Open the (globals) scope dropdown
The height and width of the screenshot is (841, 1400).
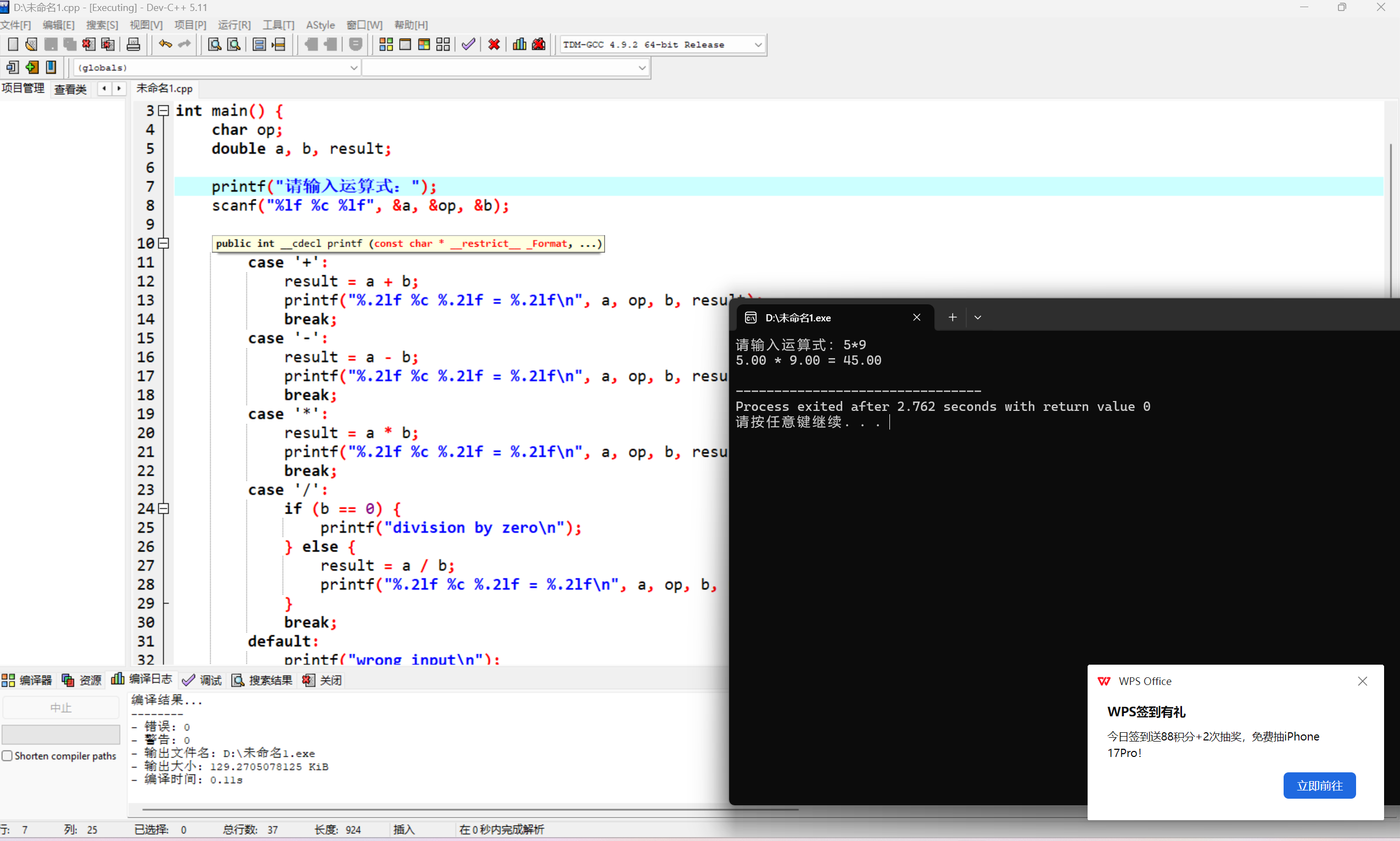[x=354, y=68]
